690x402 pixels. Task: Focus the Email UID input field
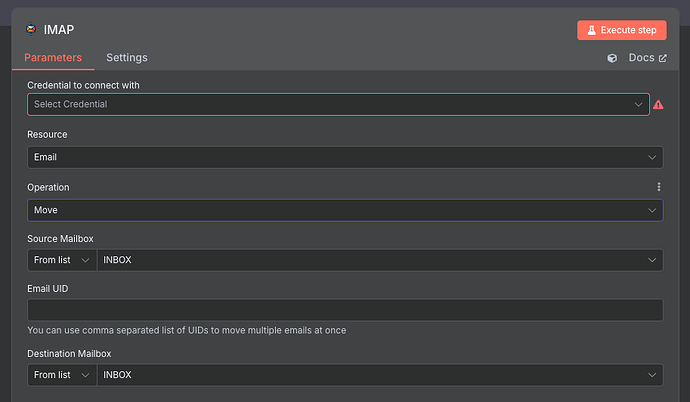[x=345, y=310]
